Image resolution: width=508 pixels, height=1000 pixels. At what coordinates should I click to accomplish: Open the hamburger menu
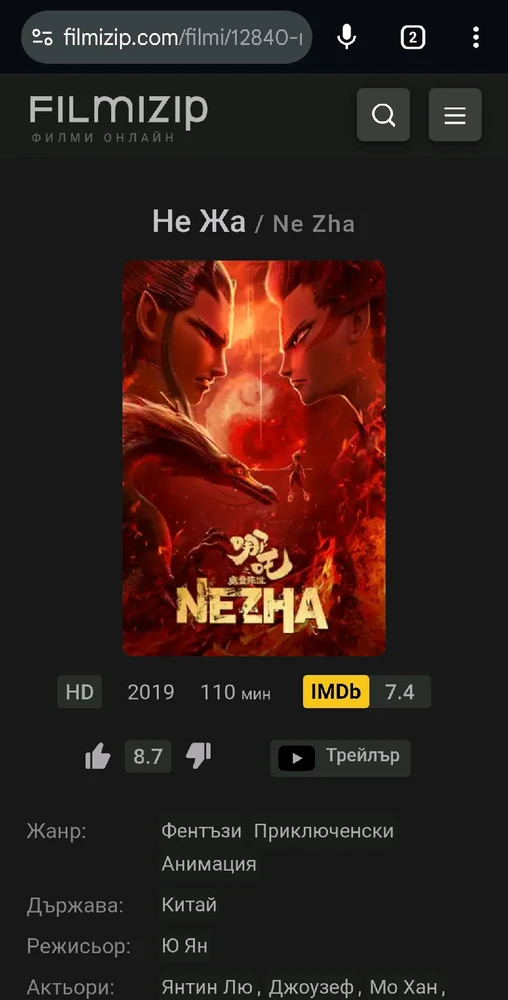coord(455,115)
